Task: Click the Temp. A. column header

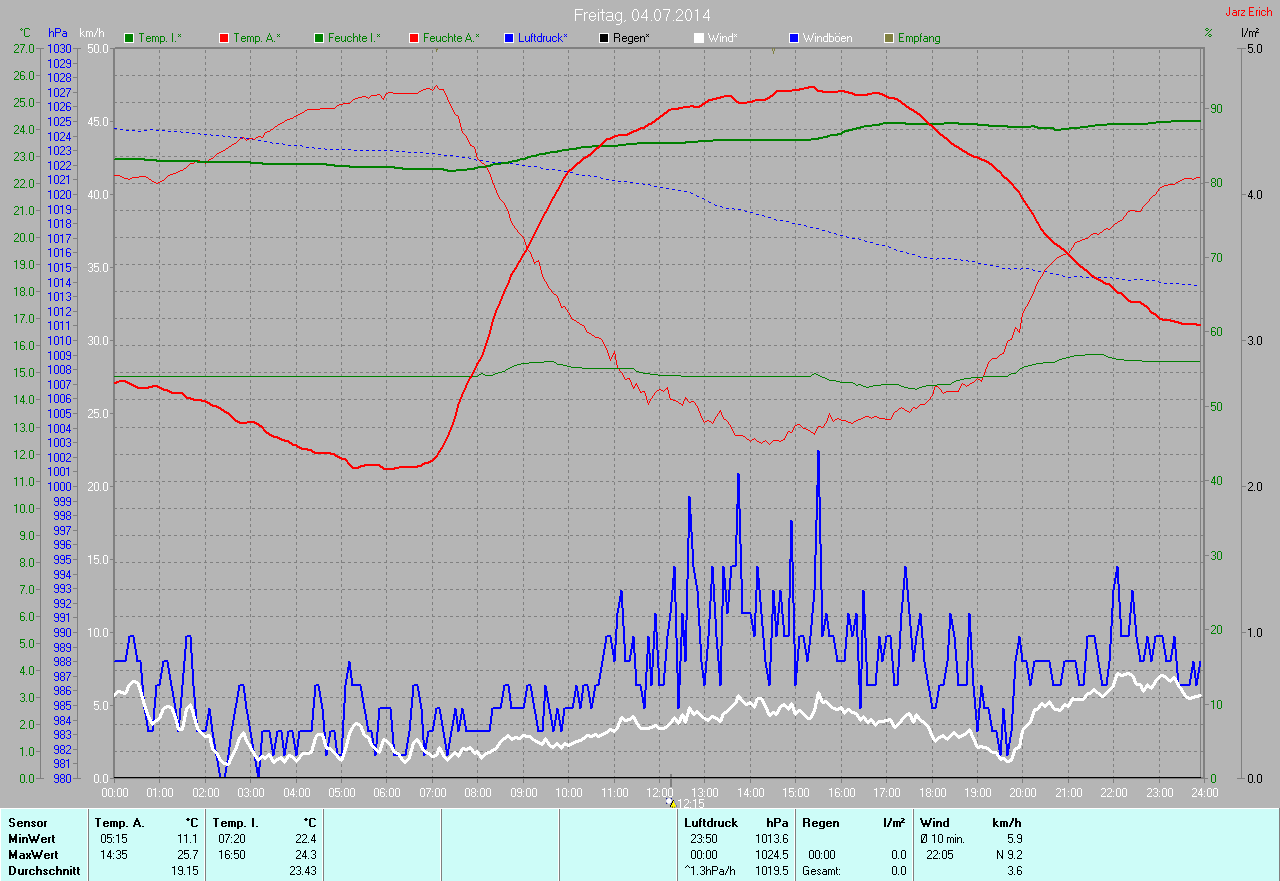Action: 119,822
